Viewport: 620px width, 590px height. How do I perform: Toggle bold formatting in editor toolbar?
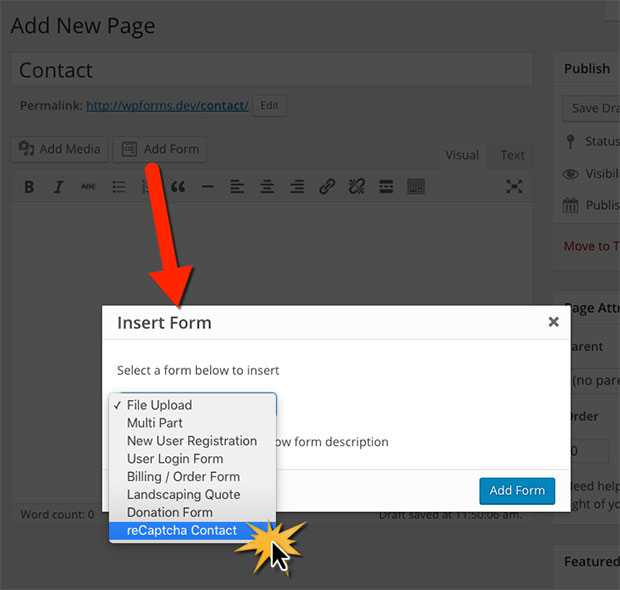29,187
